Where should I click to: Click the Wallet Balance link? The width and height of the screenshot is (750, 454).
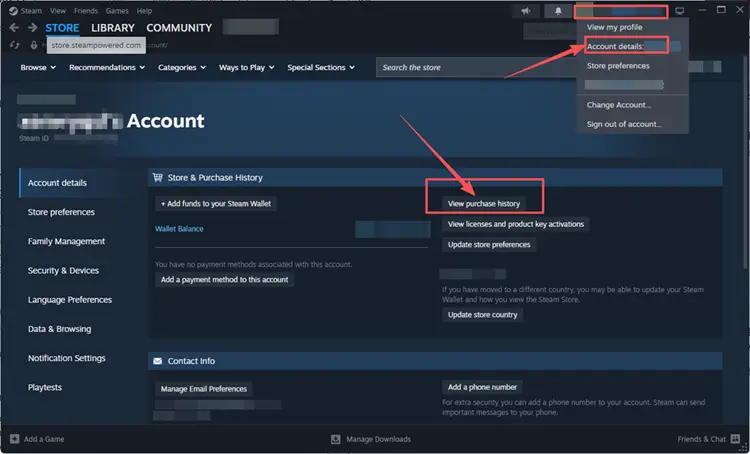click(x=179, y=229)
